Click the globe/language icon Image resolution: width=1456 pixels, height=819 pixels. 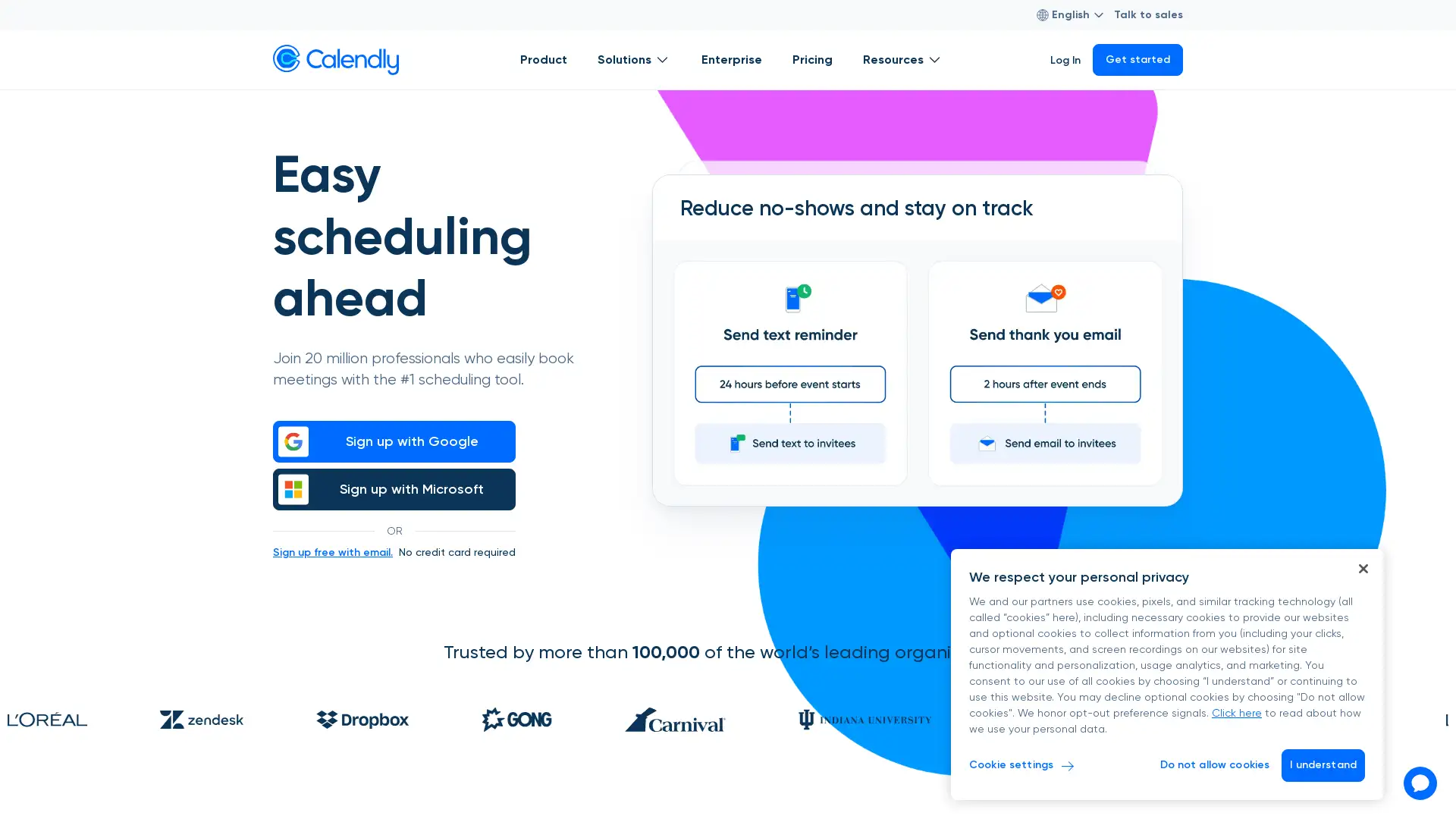click(1042, 15)
